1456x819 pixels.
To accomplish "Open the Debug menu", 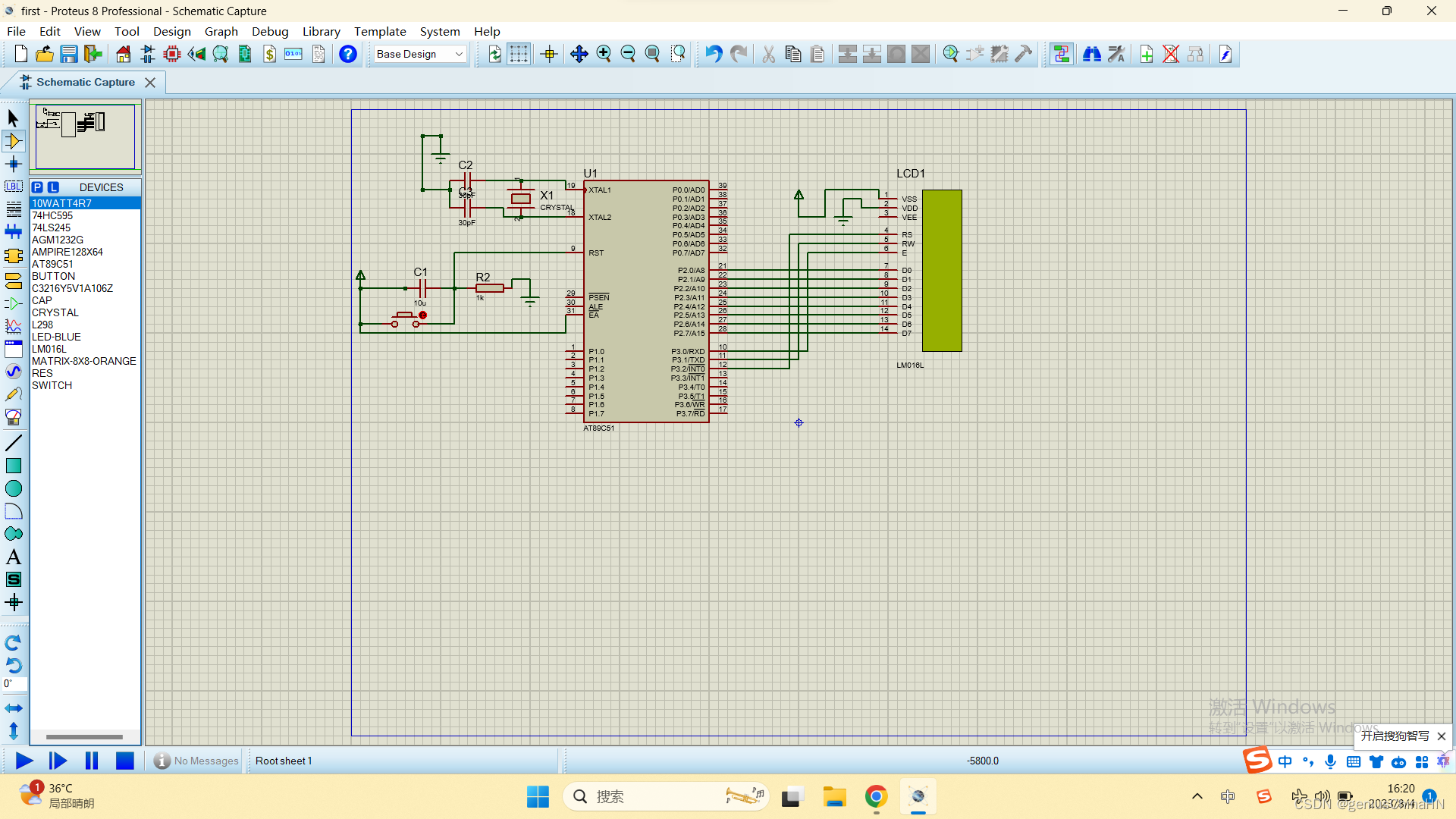I will point(270,31).
